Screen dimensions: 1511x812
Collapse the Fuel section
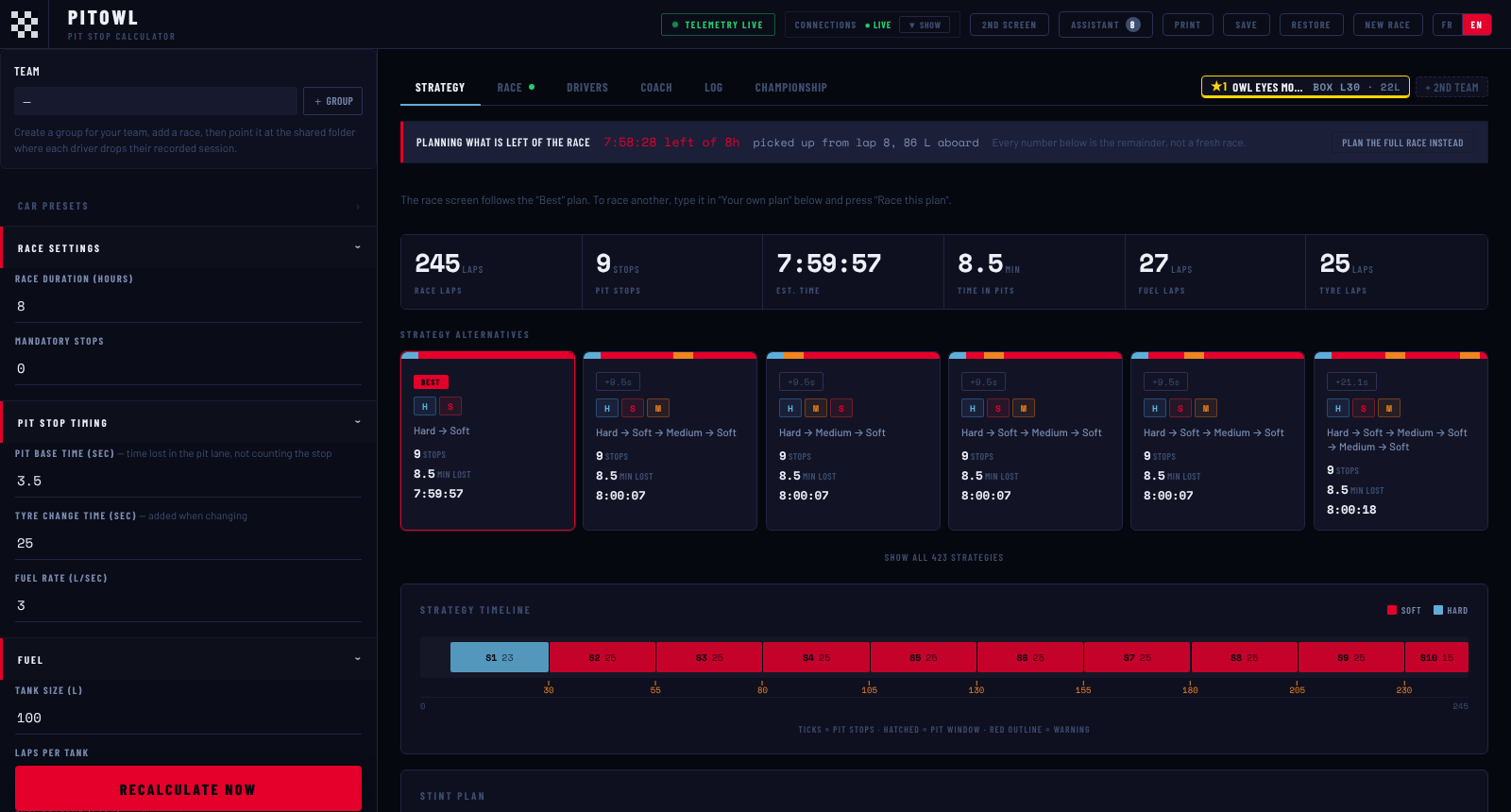coord(189,659)
